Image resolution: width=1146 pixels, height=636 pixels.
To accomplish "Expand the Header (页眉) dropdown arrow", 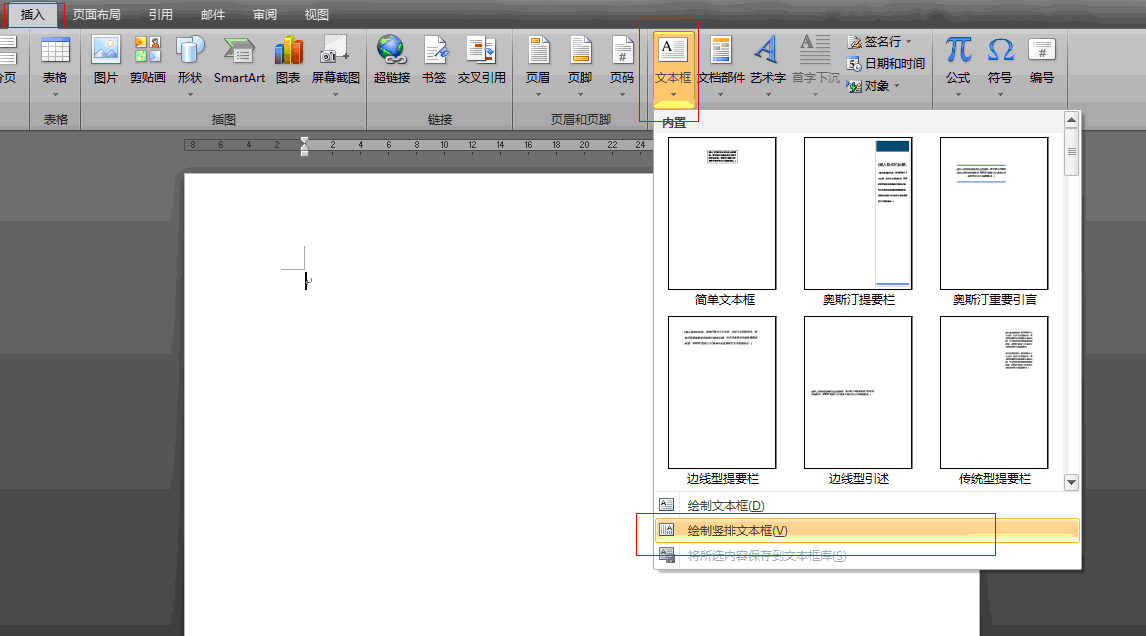I will click(539, 94).
